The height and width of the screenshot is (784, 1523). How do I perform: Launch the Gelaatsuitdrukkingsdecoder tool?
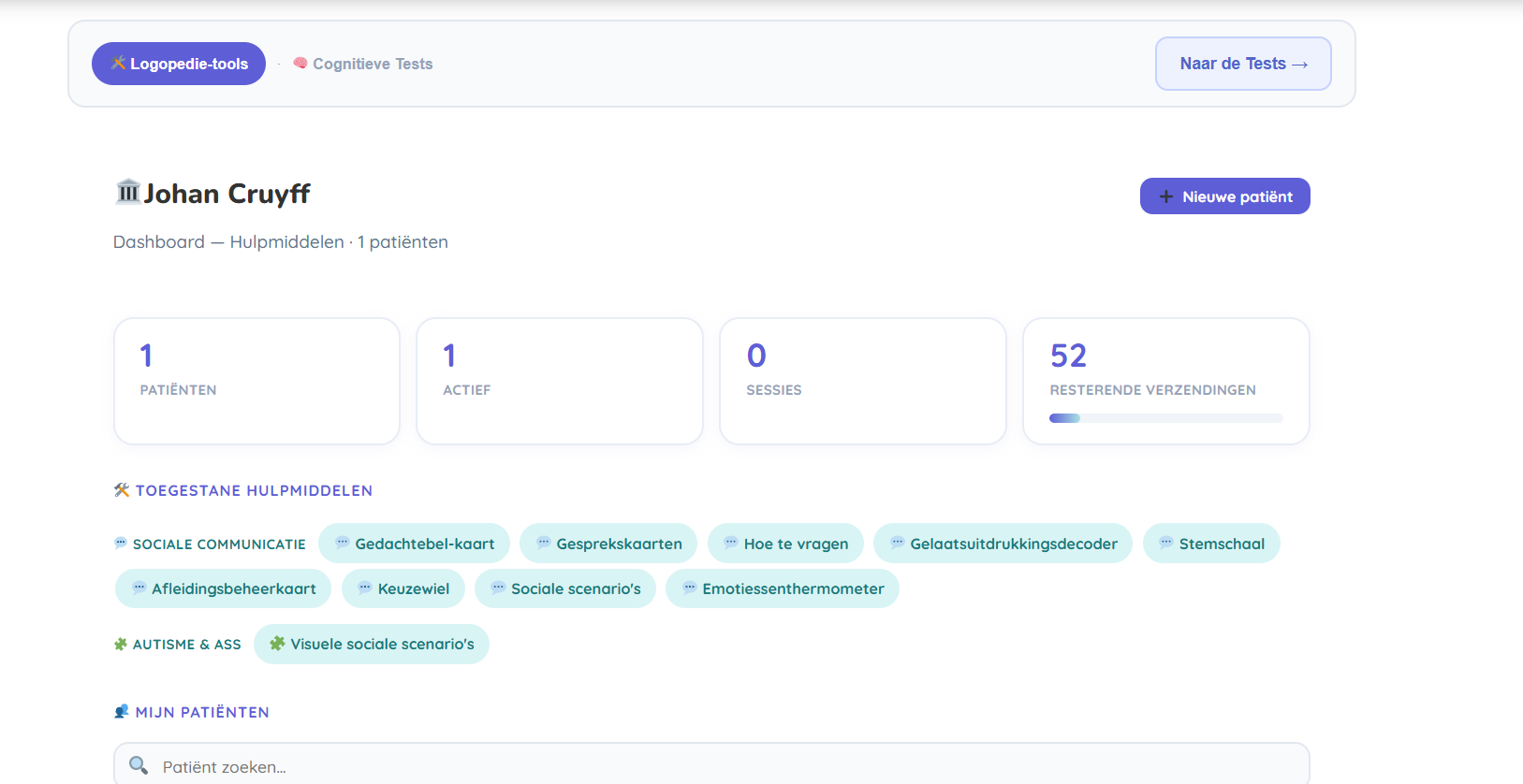1003,544
